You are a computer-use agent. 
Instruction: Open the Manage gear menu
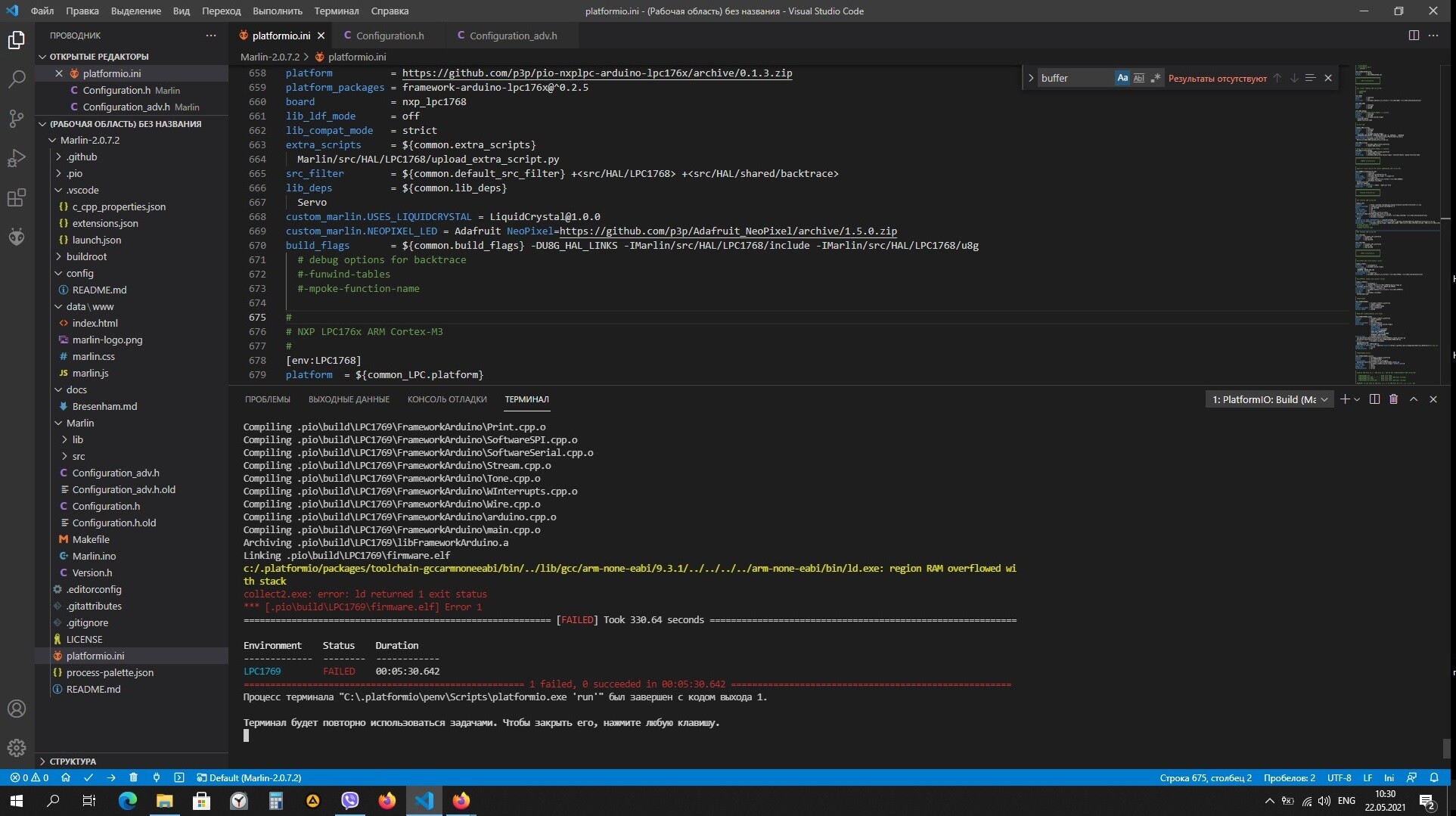17,748
